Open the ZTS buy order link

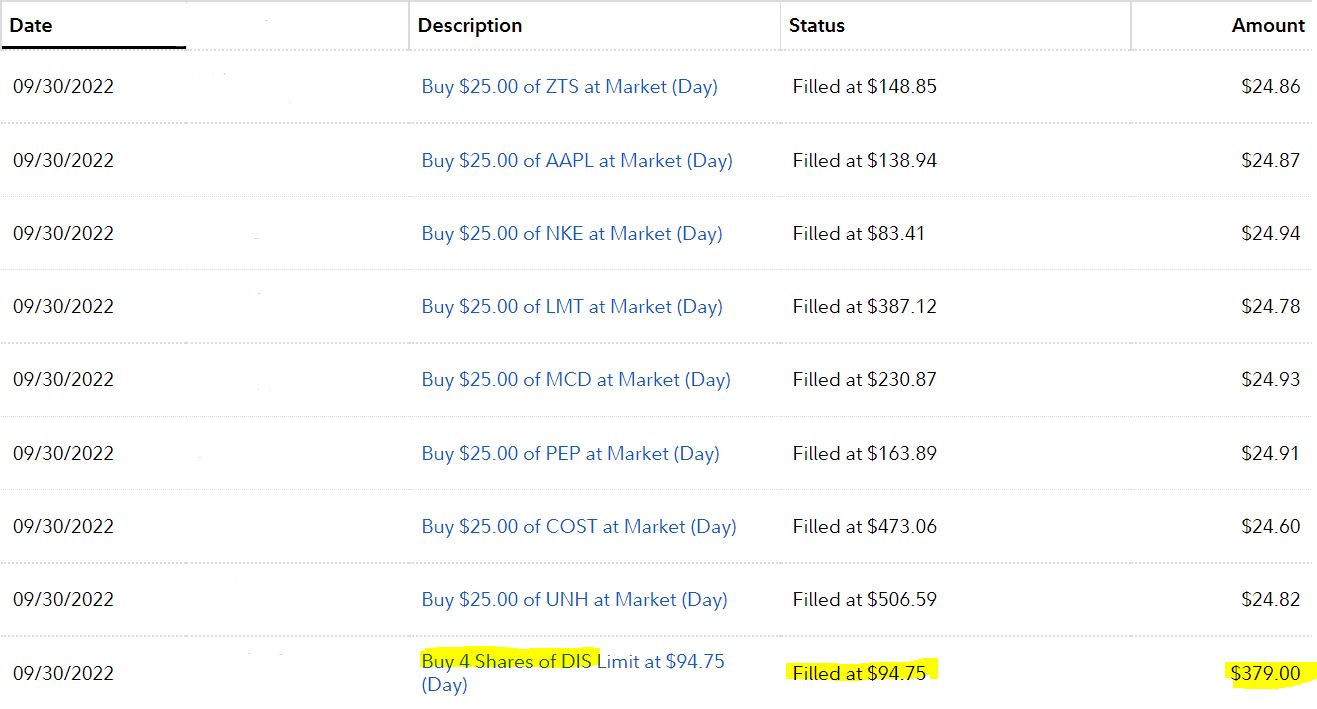point(569,87)
